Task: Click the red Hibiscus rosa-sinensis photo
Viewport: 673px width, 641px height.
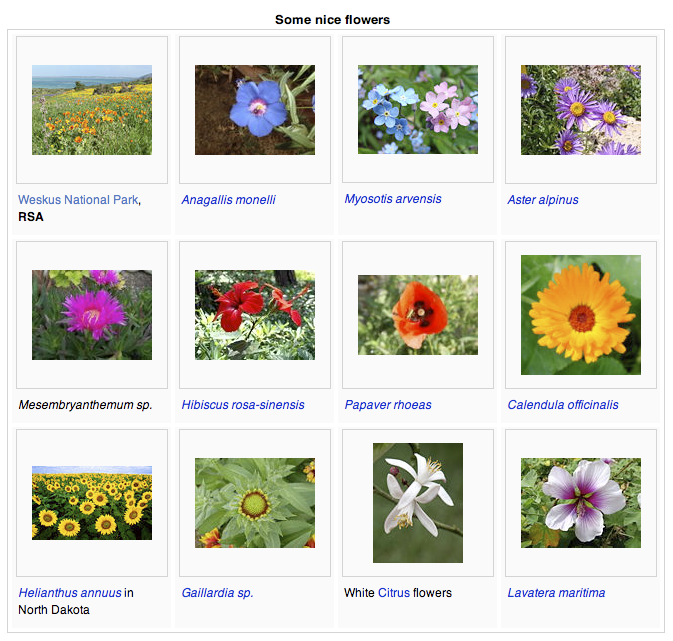Action: tap(255, 314)
